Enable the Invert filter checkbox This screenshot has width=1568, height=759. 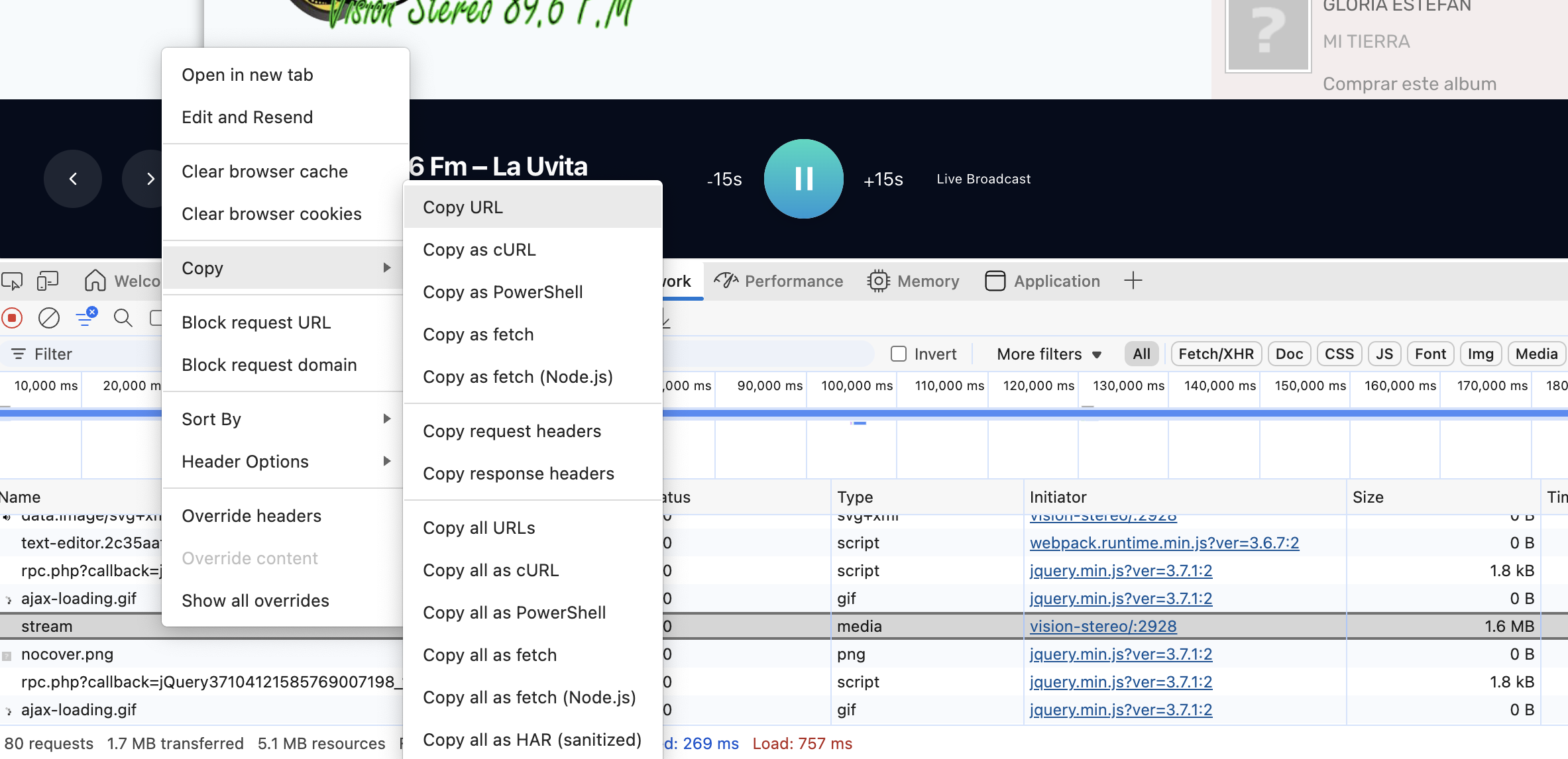tap(899, 354)
